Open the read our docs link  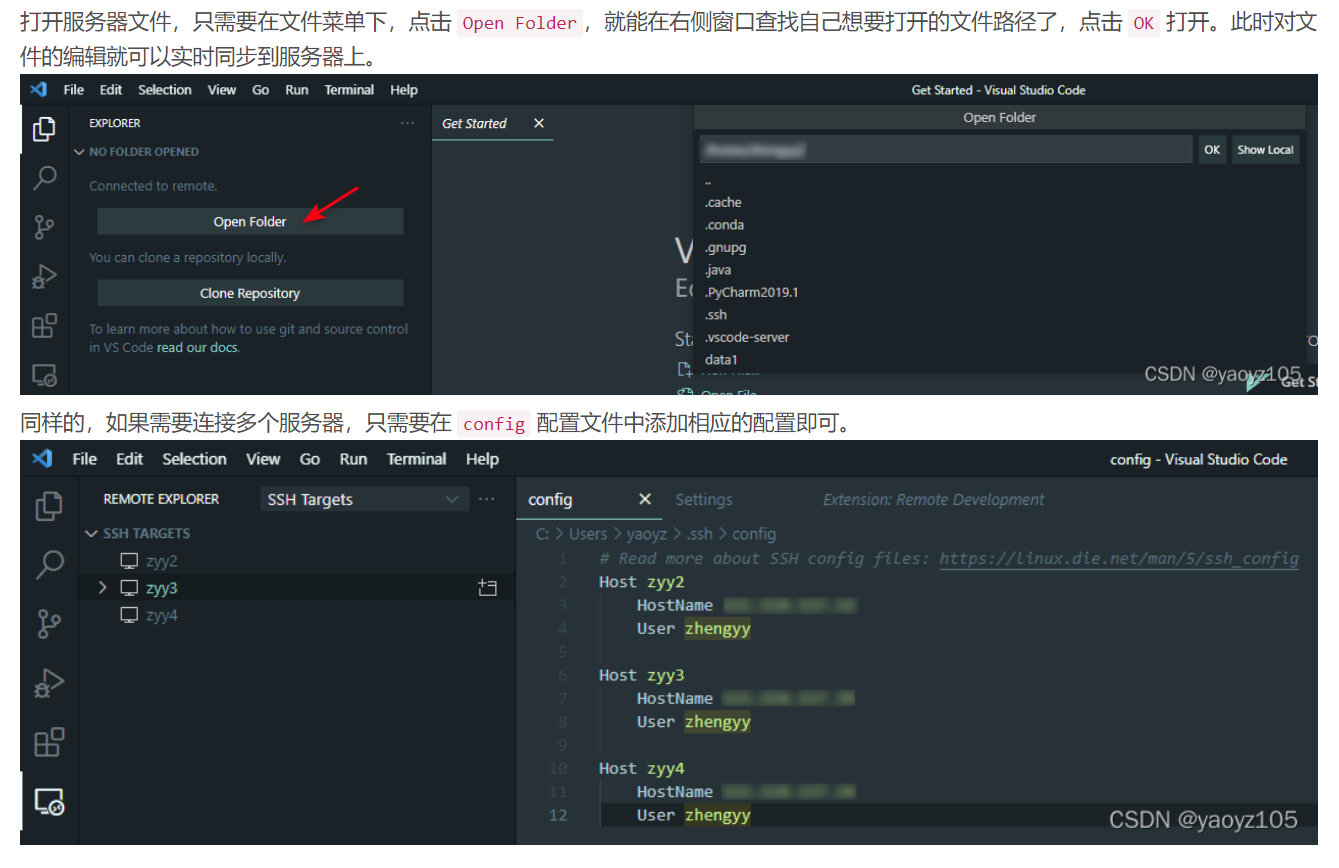(198, 348)
